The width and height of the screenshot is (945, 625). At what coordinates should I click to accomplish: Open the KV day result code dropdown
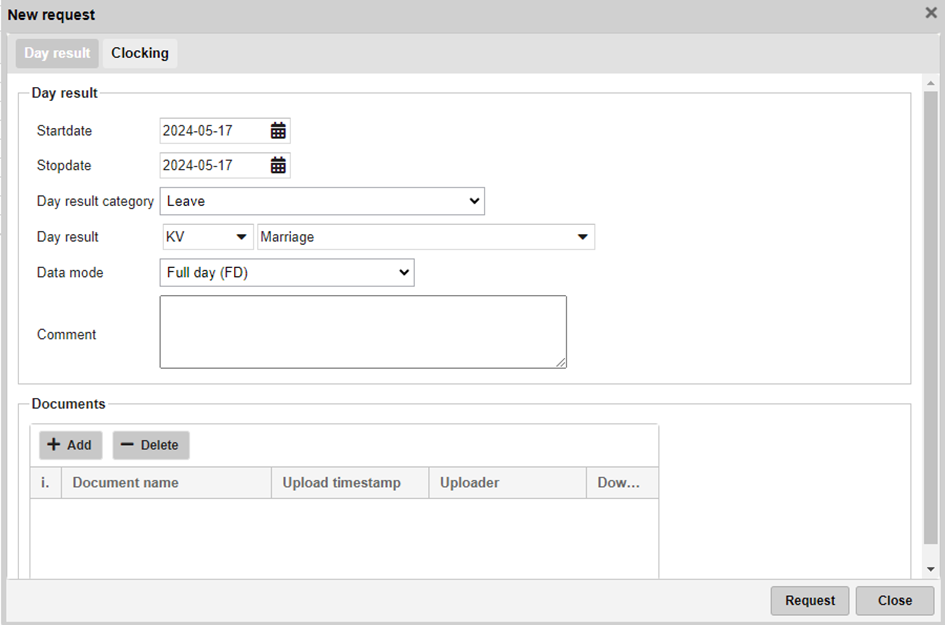tap(207, 237)
